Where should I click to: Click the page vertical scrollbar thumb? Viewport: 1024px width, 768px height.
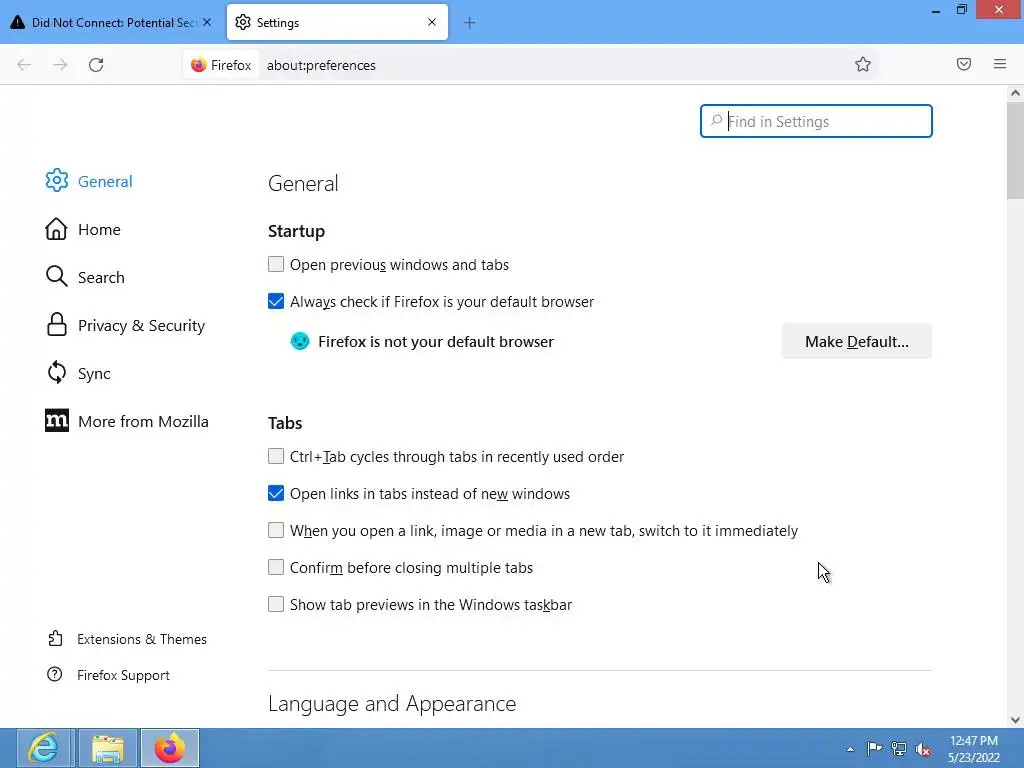(x=1015, y=150)
